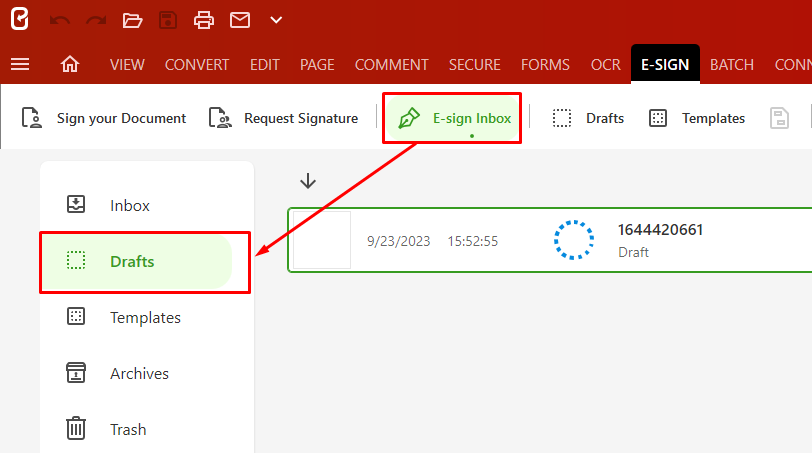Expand the quick access toolbar dropdown
The image size is (812, 453).
[x=276, y=20]
